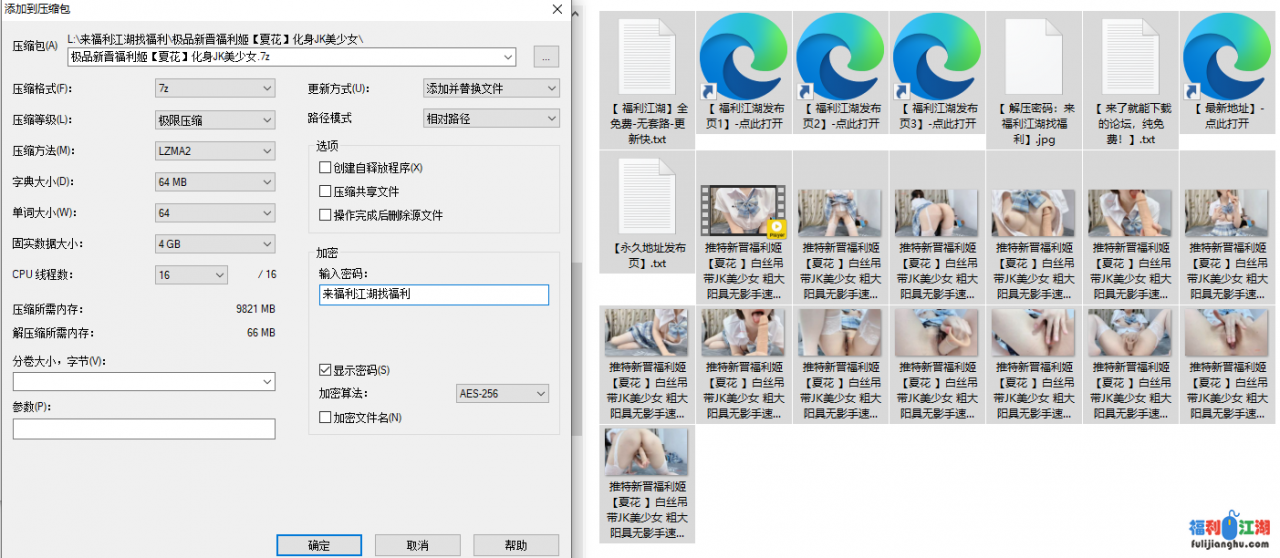The width and height of the screenshot is (1280, 558).
Task: Expand the 加密算法 AES-256 dropdown
Action: [x=502, y=394]
